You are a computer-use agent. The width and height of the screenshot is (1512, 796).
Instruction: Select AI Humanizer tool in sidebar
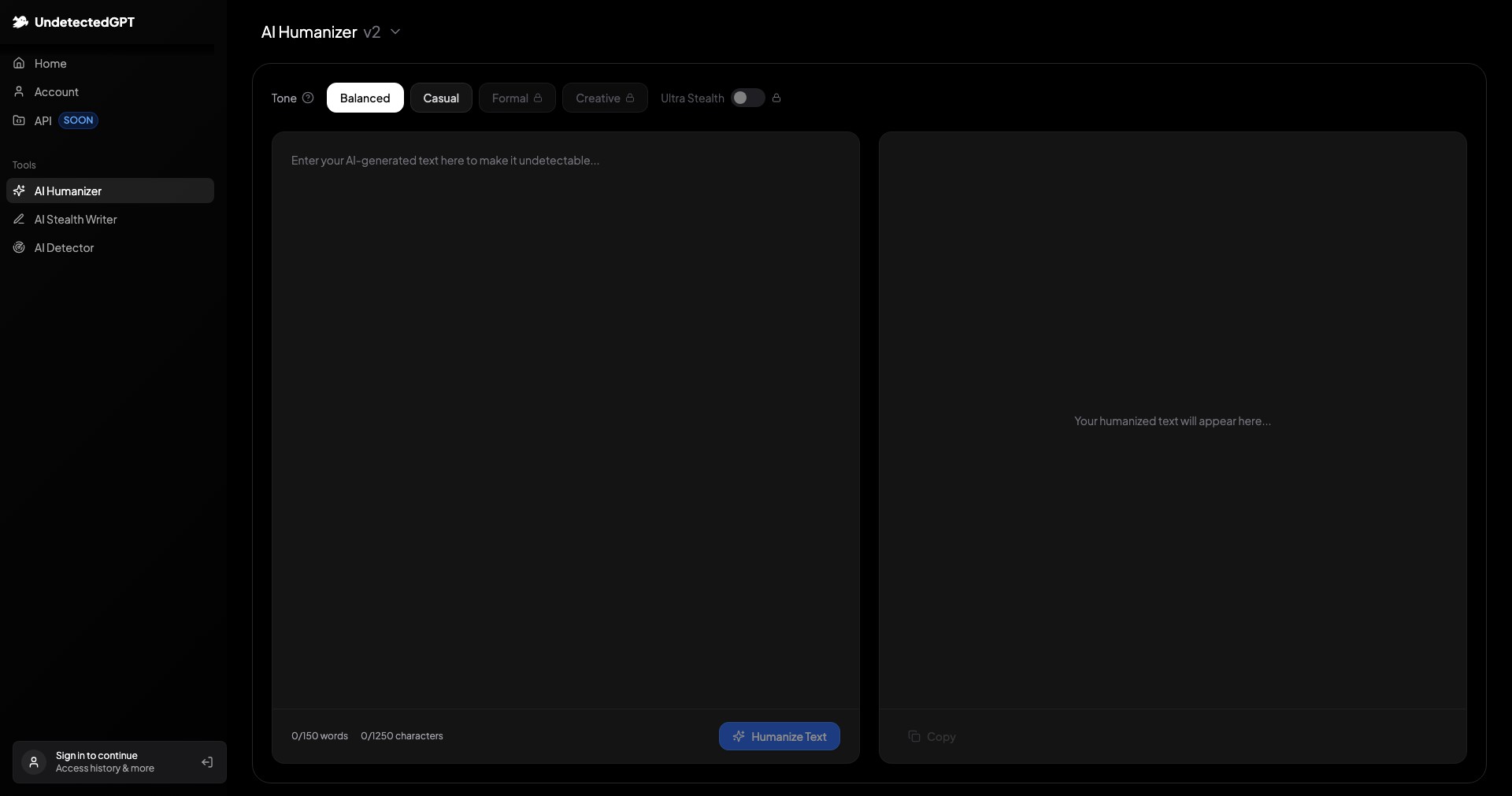(110, 191)
